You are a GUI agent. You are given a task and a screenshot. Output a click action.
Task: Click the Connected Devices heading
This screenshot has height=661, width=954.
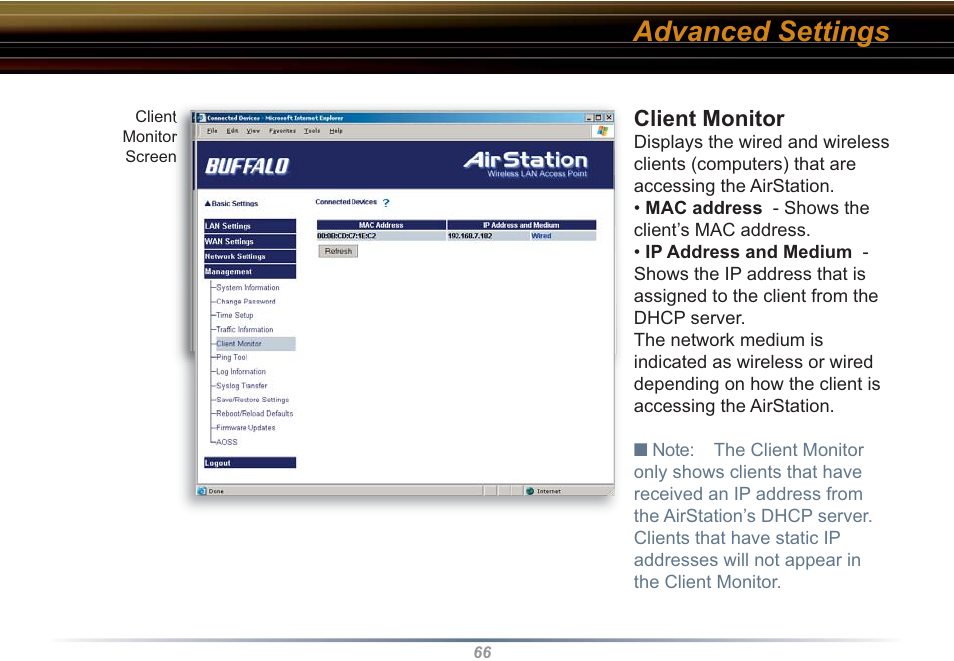(x=346, y=202)
